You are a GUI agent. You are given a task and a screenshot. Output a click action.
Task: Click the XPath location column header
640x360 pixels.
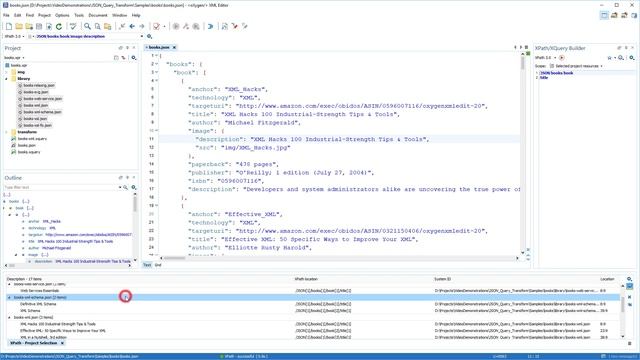pyautogui.click(x=306, y=279)
